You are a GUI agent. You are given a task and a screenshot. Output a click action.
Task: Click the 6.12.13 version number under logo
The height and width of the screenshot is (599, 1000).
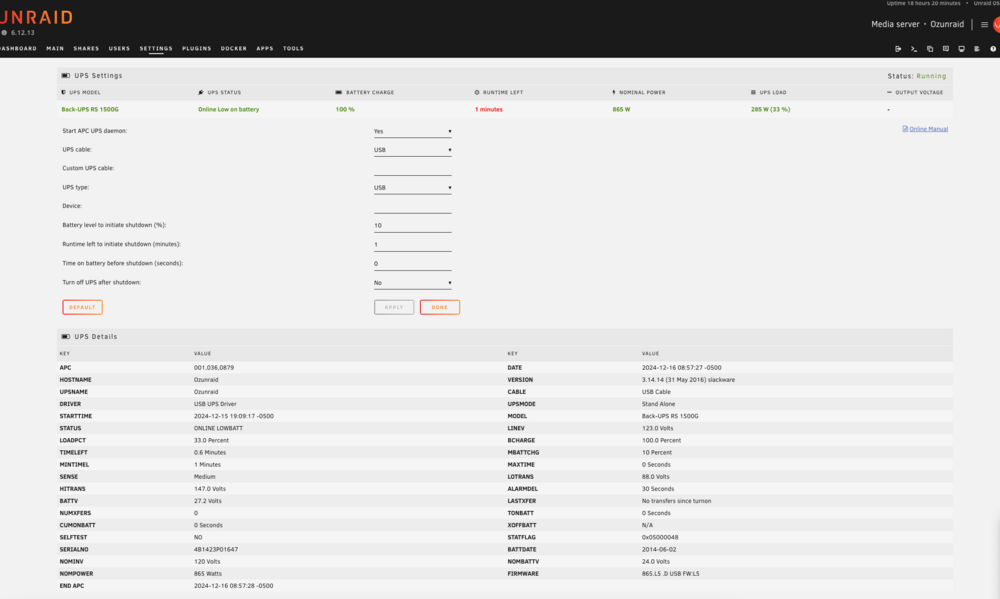tap(22, 33)
